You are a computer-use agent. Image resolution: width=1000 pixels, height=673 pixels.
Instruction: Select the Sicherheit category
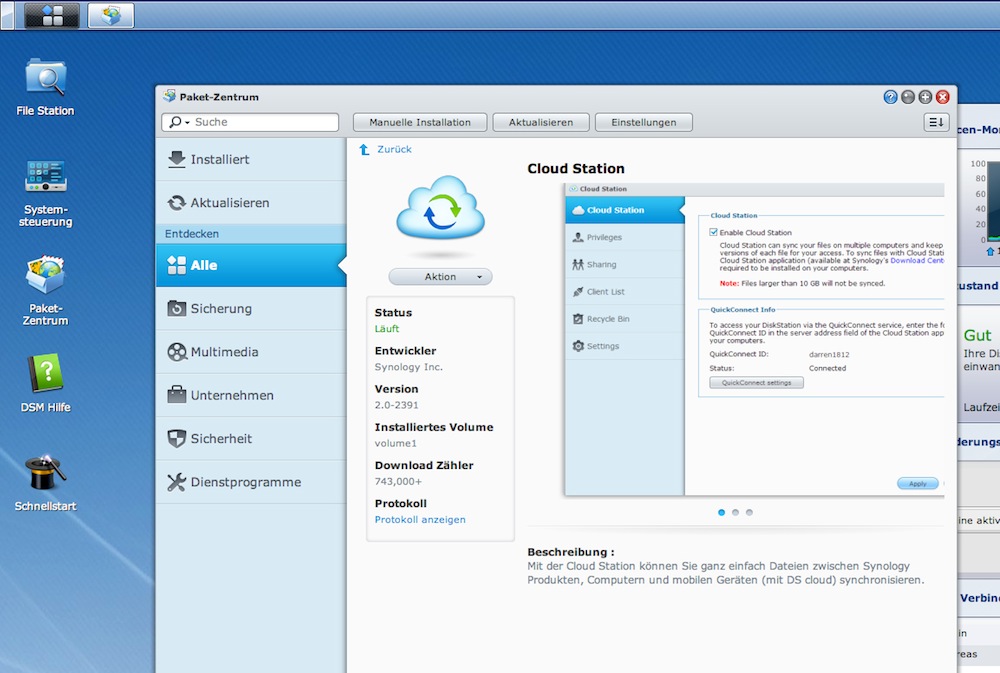click(251, 439)
